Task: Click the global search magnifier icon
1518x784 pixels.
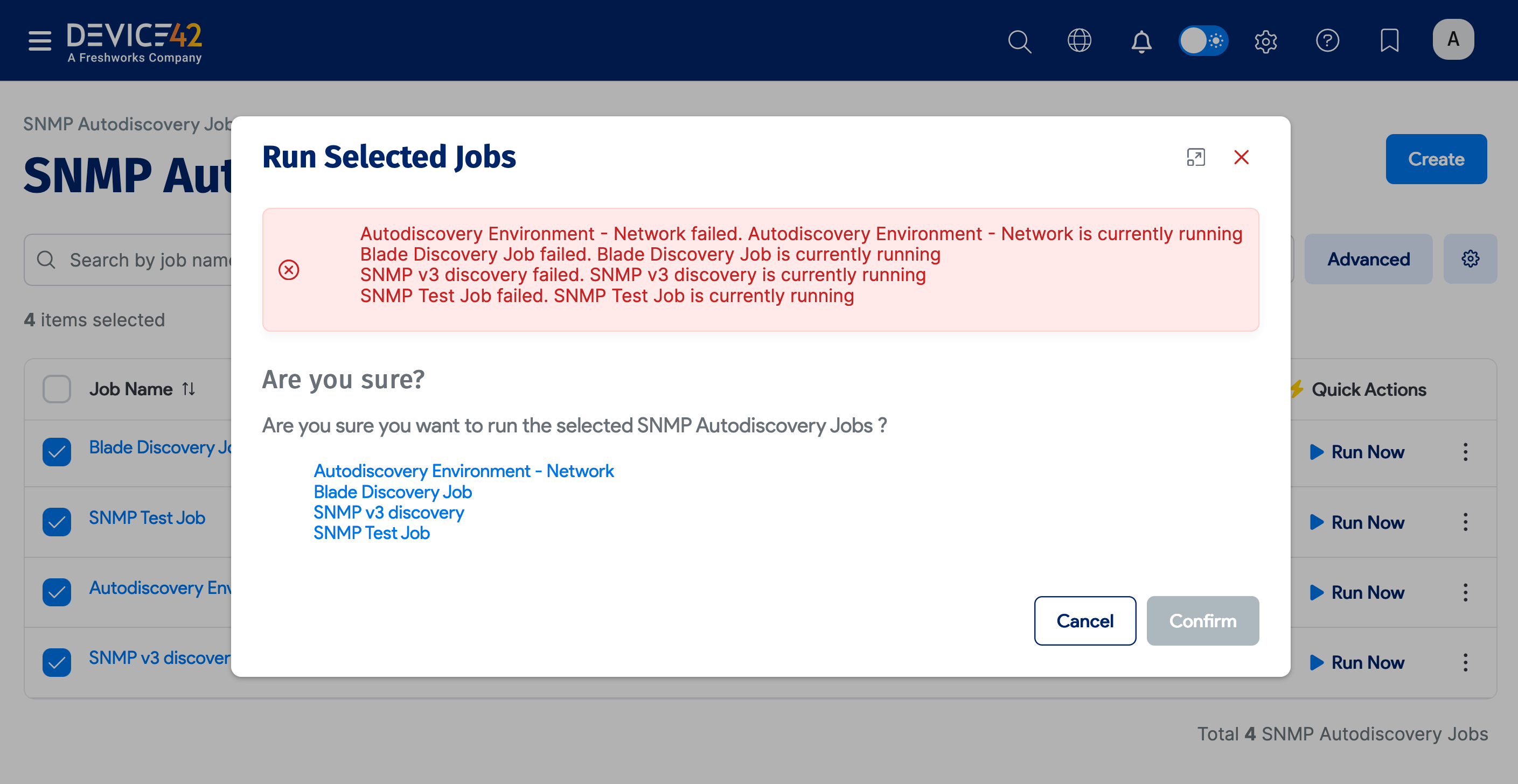Action: click(1019, 41)
